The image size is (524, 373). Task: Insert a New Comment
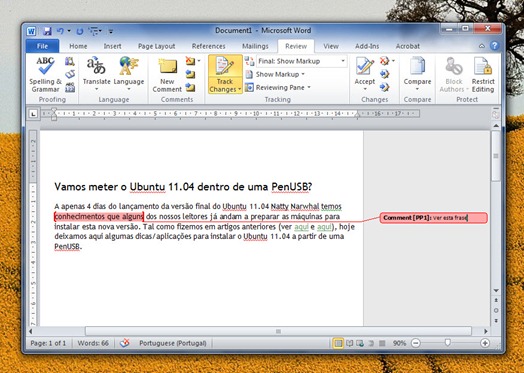point(167,75)
